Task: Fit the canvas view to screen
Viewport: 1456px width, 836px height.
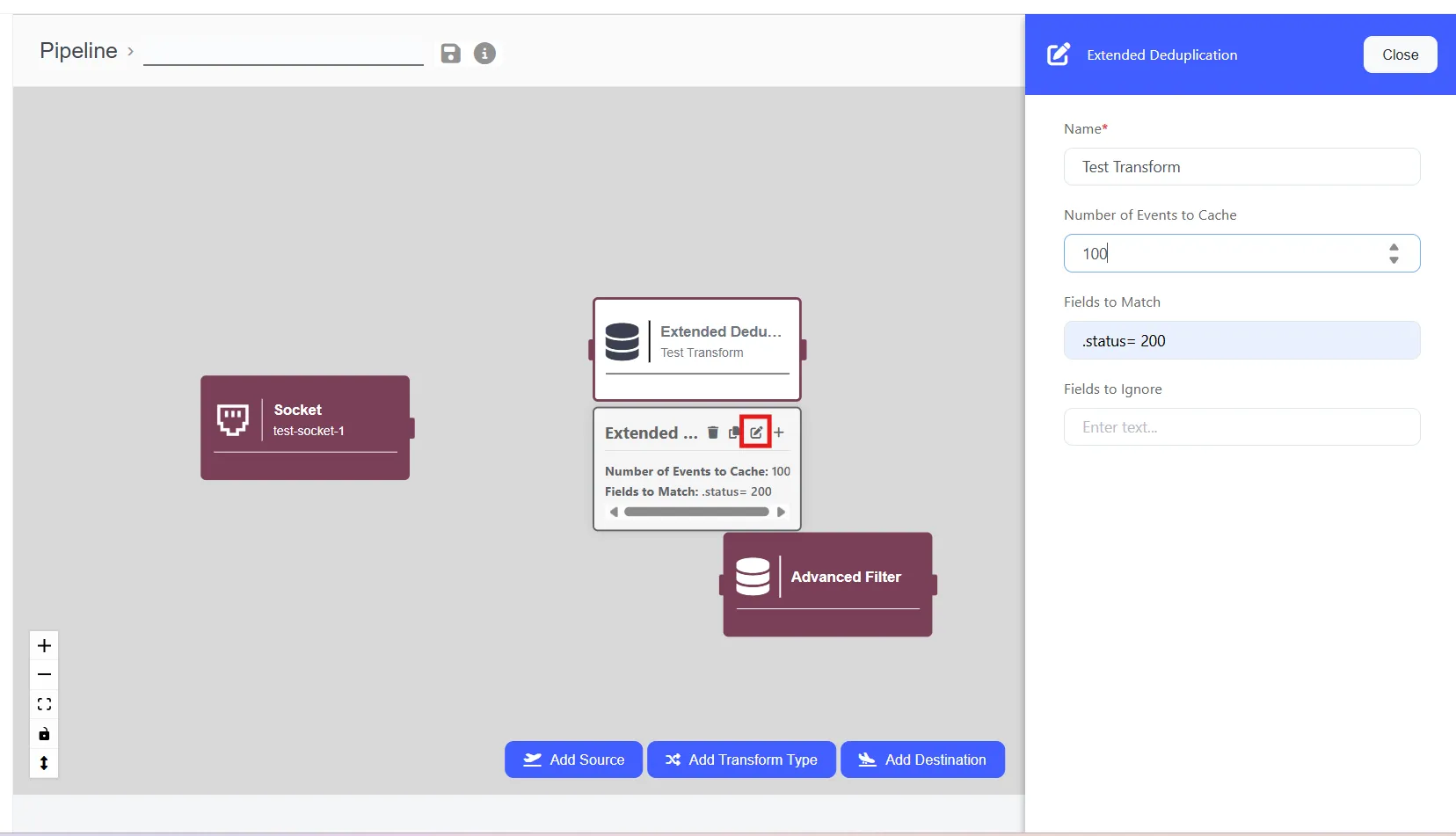Action: coord(44,704)
